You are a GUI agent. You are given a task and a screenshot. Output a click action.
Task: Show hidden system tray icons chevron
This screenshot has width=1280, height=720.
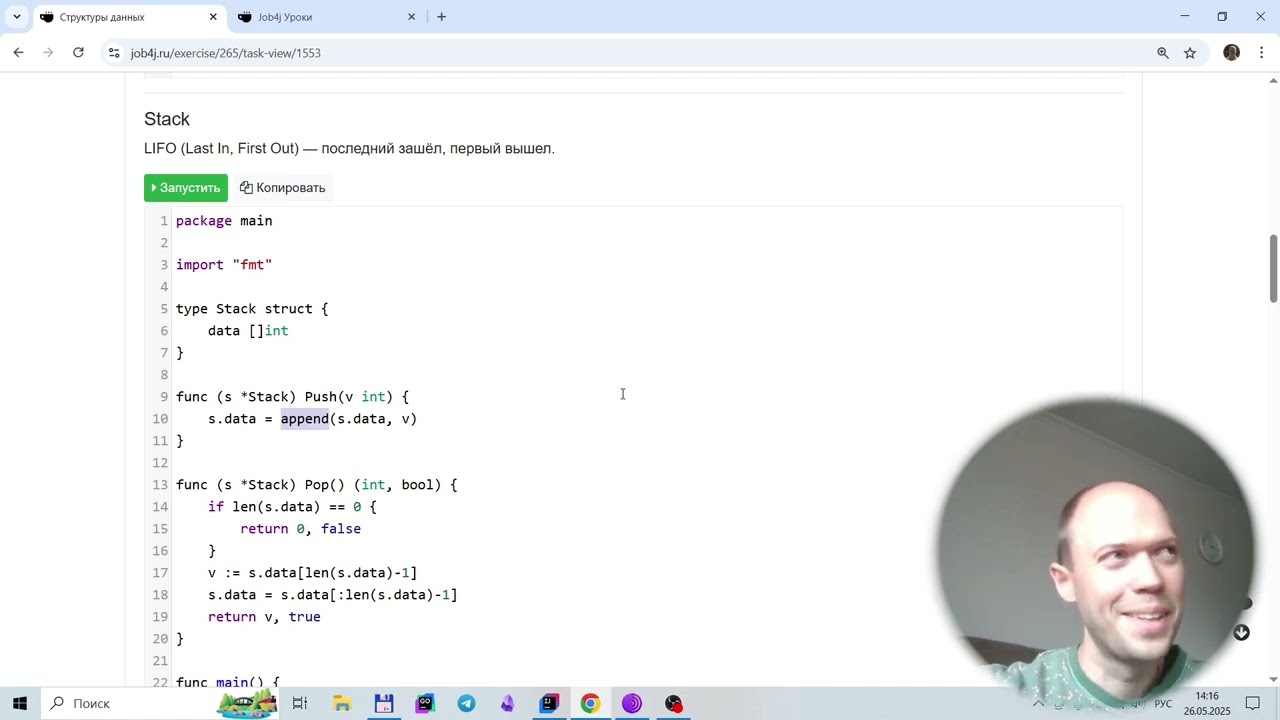click(1038, 704)
